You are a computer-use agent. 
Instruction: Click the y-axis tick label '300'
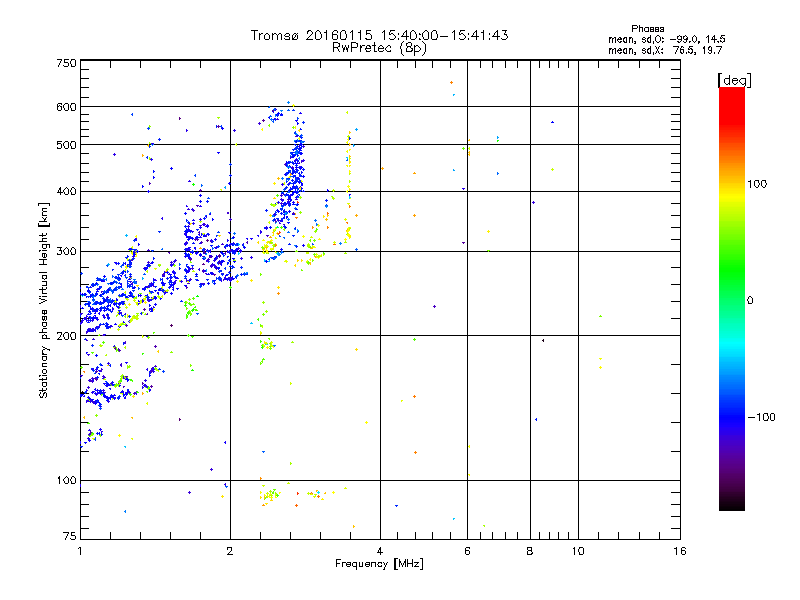click(x=66, y=252)
